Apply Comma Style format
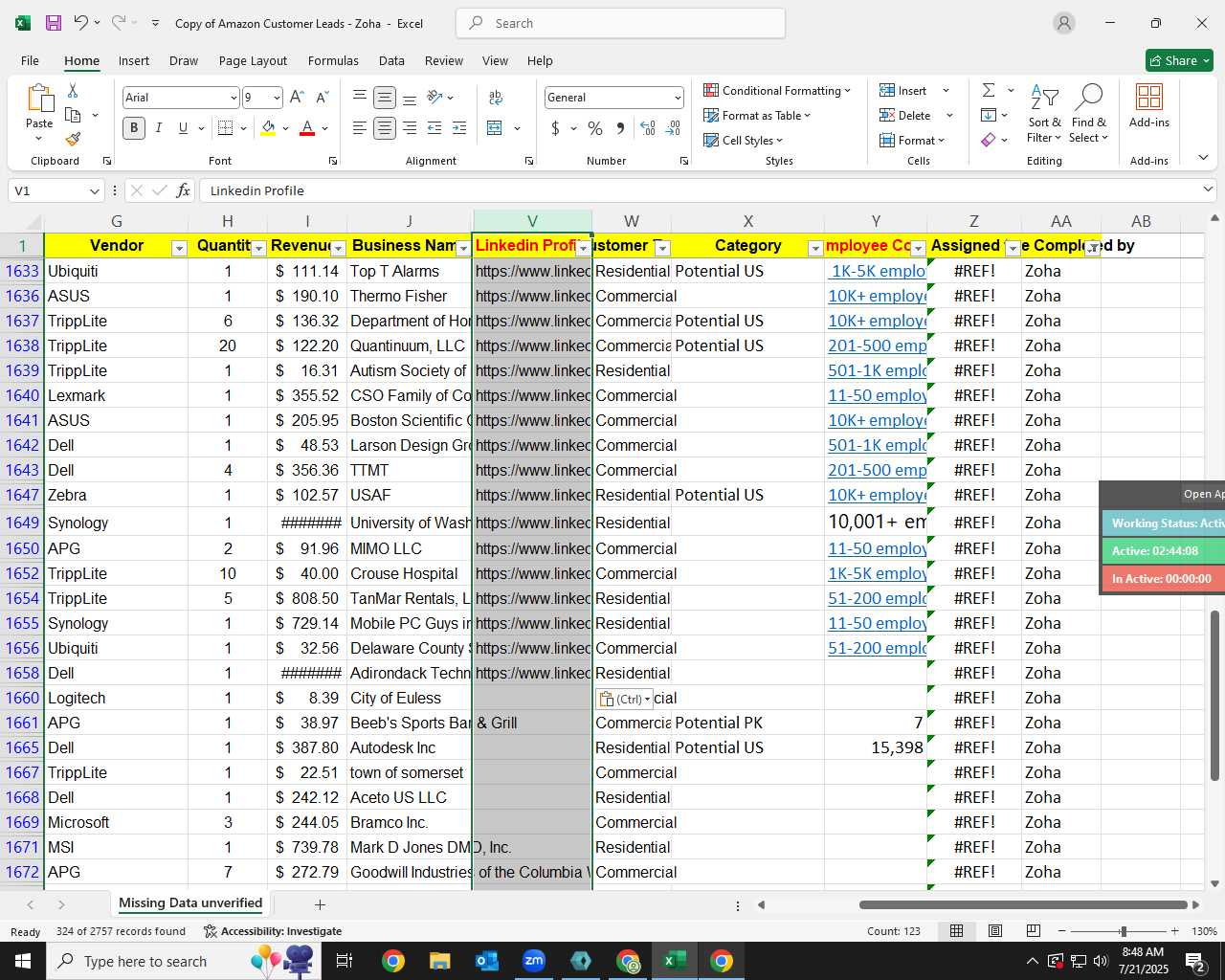Image resolution: width=1225 pixels, height=980 pixels. [x=620, y=128]
